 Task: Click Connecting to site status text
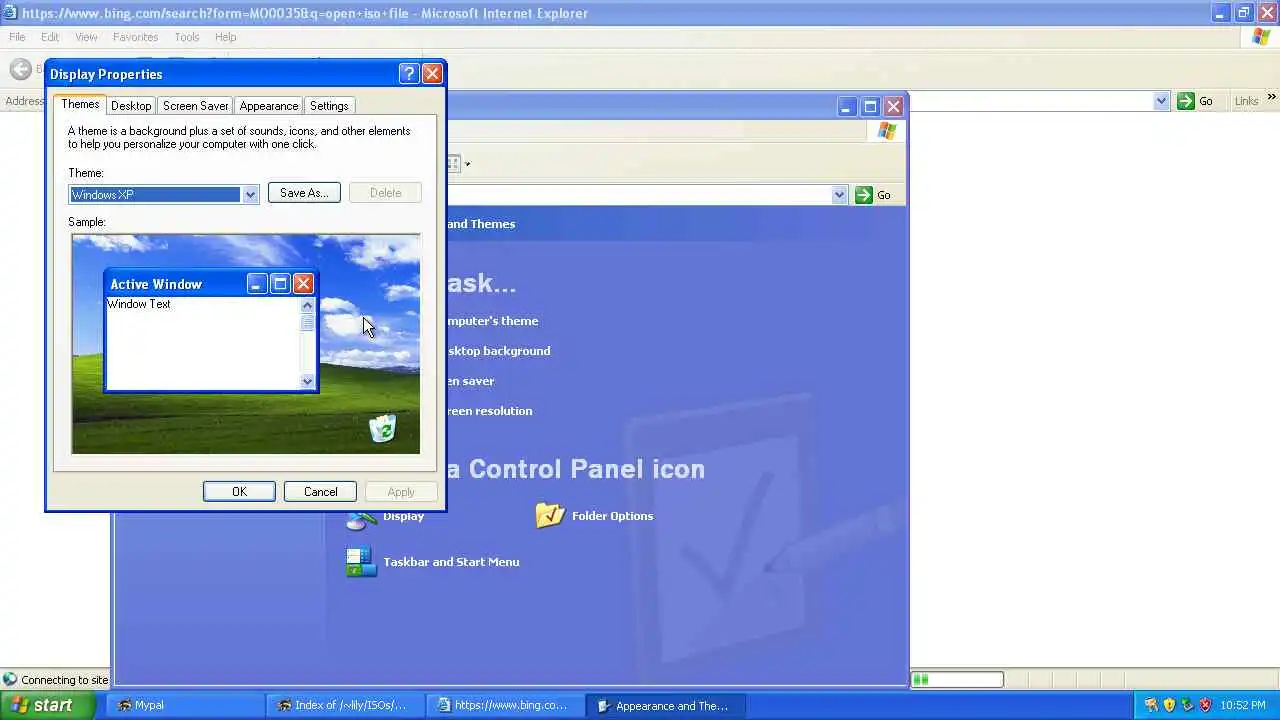[x=64, y=680]
